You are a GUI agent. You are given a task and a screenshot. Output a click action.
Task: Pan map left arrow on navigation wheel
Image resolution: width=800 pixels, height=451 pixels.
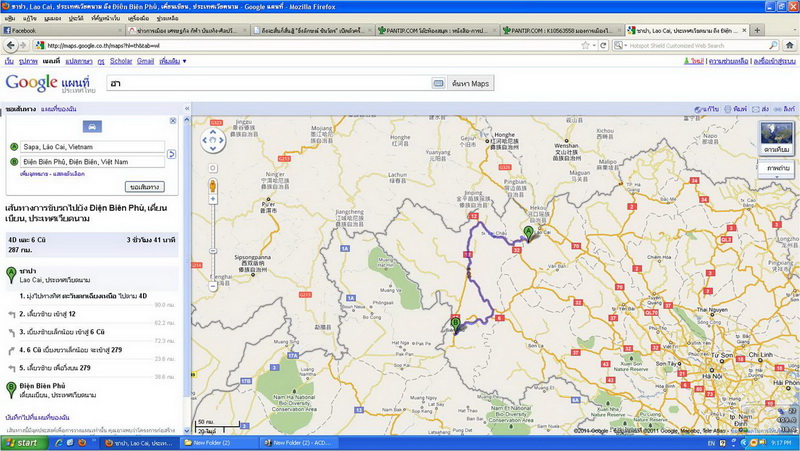coord(205,140)
